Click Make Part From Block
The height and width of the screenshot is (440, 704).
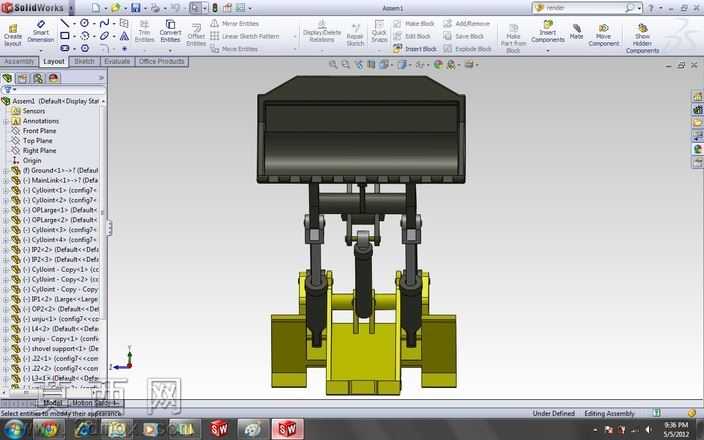[513, 39]
